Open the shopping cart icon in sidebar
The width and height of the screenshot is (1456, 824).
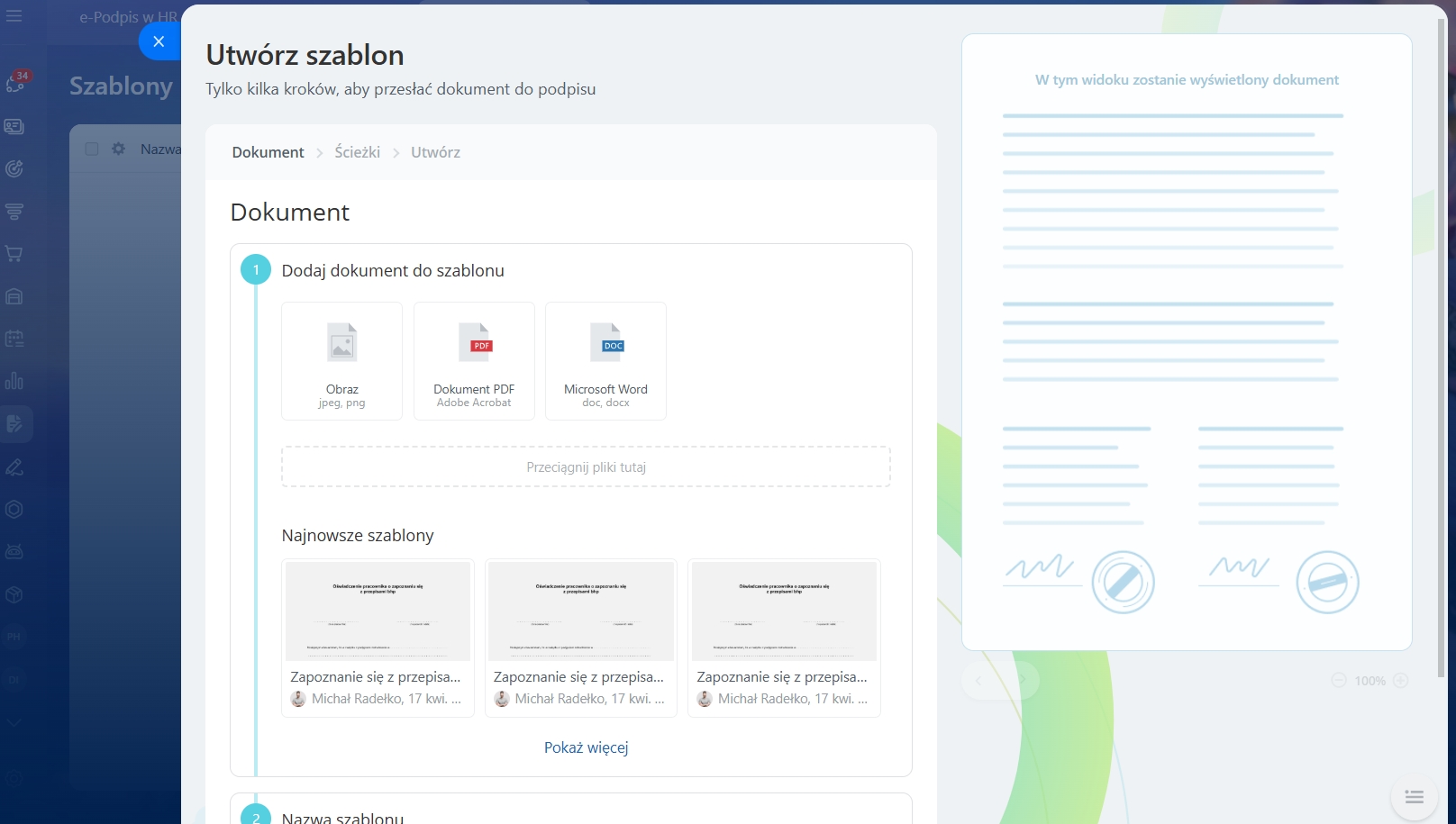tap(14, 254)
